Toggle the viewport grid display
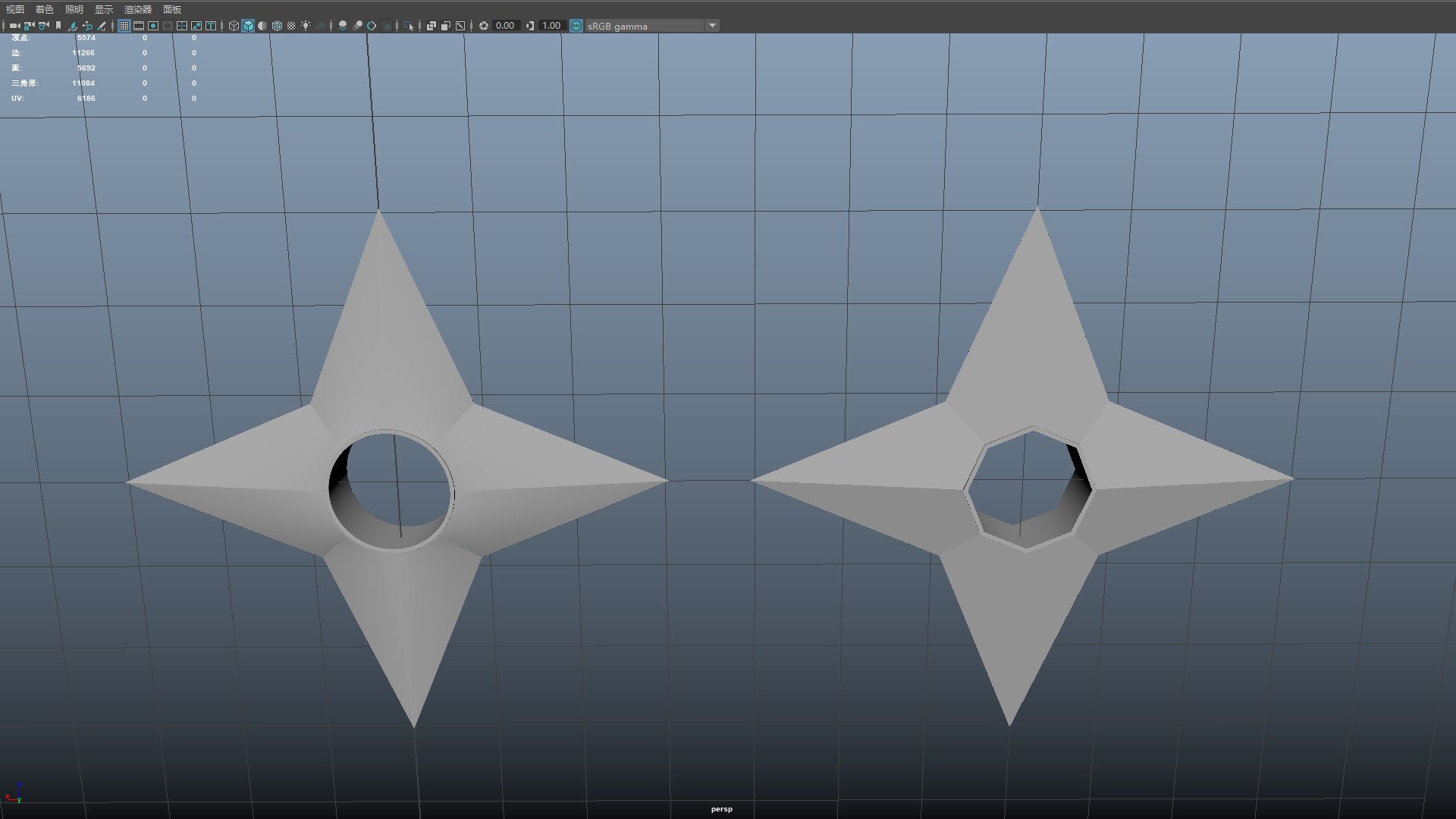Image resolution: width=1456 pixels, height=819 pixels. [124, 26]
